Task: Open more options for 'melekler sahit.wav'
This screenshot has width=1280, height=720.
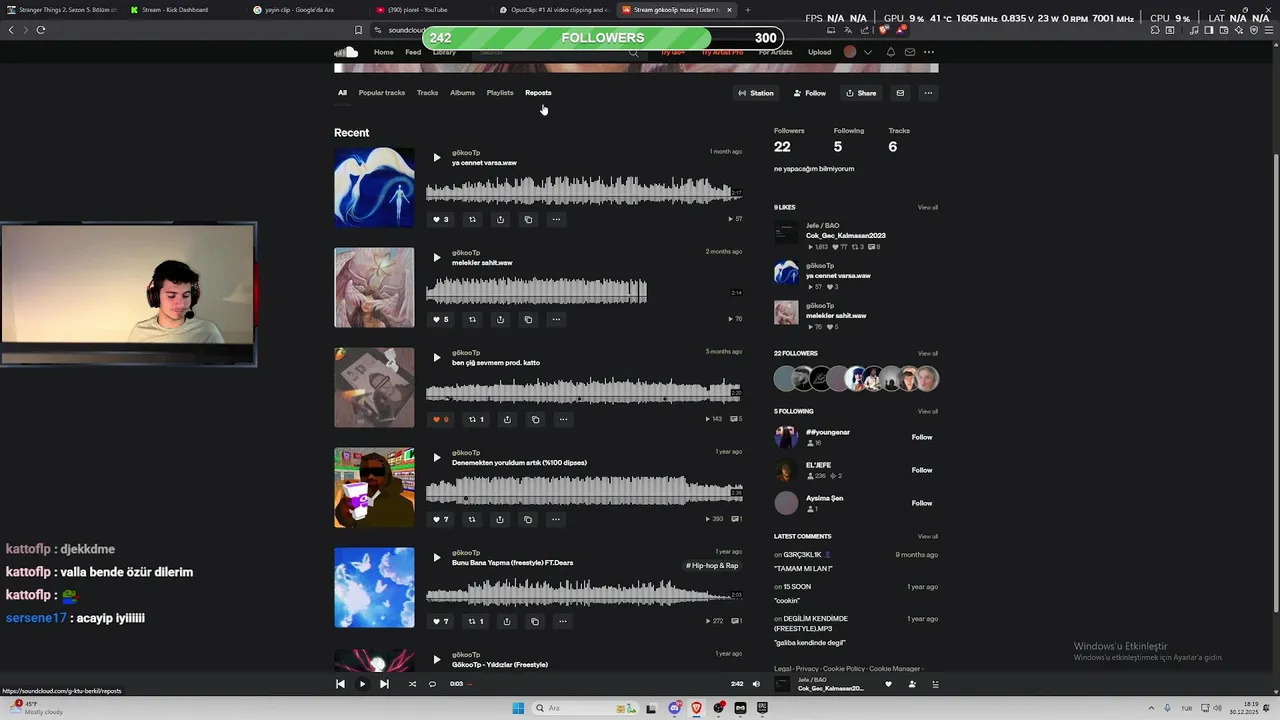Action: click(556, 319)
